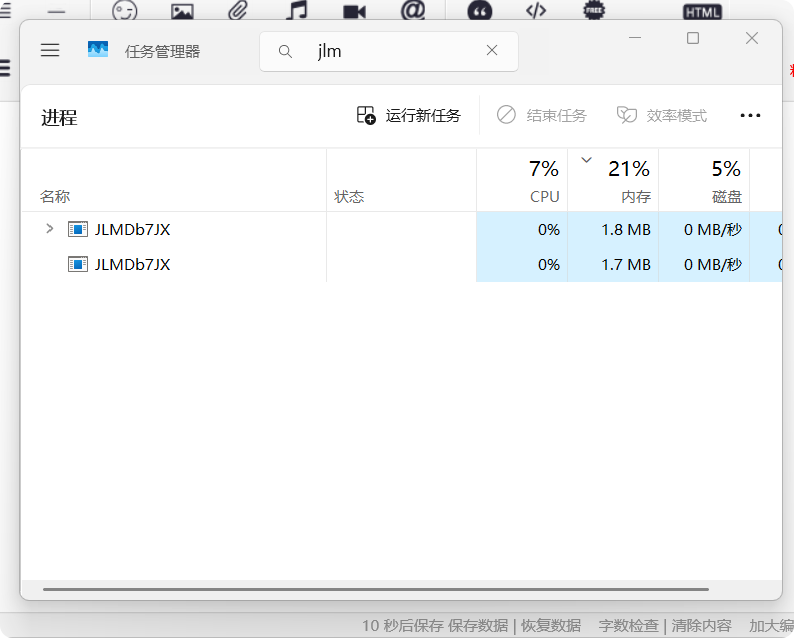Click the video camera icon in background editor
This screenshot has height=638, width=794.
(x=354, y=11)
